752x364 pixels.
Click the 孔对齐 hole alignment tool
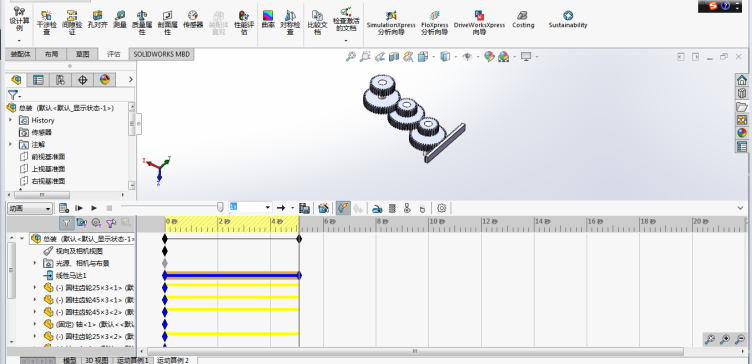tap(97, 19)
